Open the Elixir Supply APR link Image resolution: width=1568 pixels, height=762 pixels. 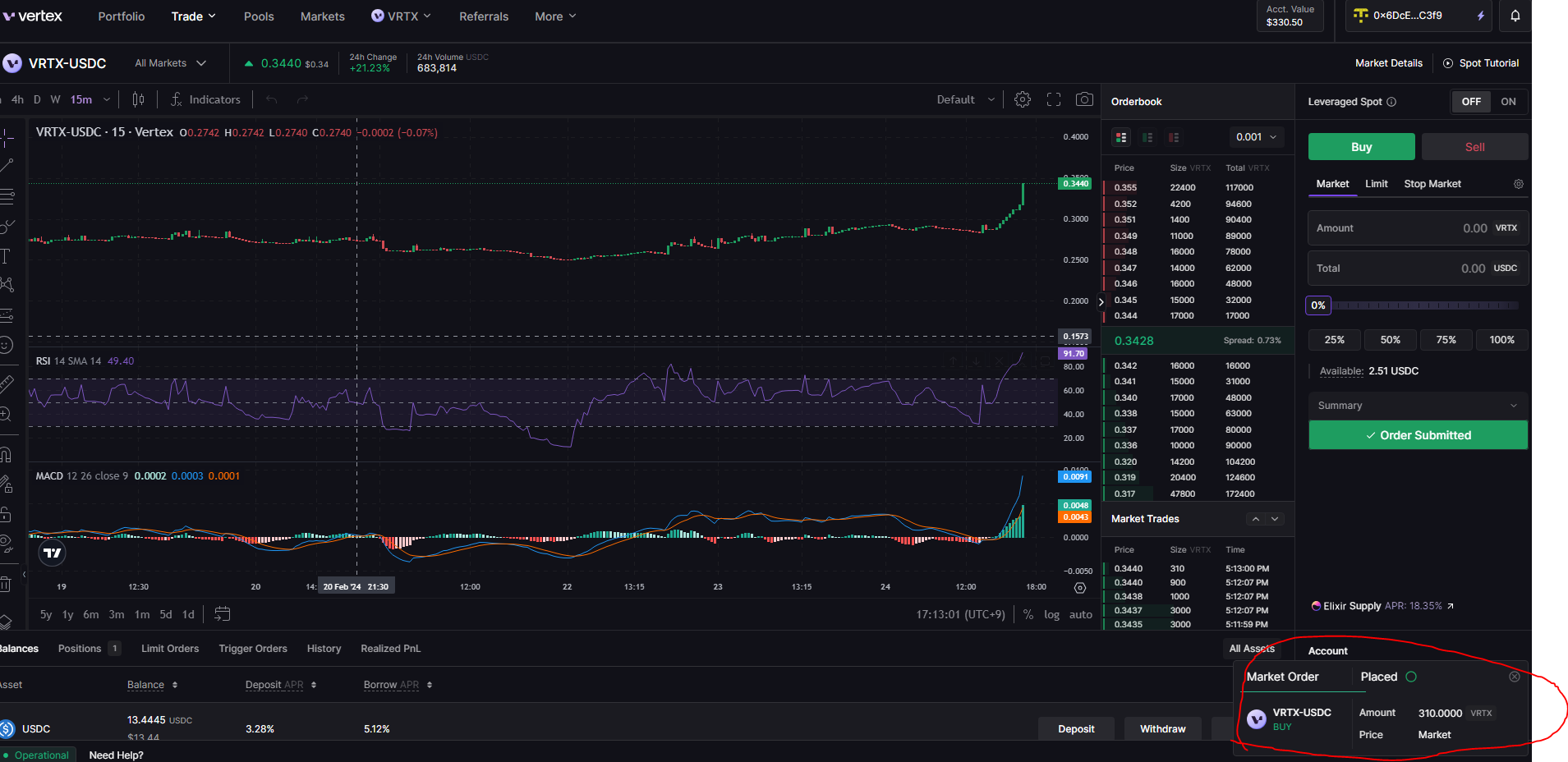(1383, 606)
